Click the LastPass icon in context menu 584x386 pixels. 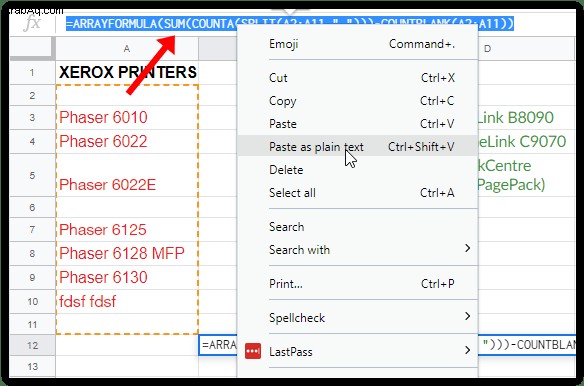[253, 351]
